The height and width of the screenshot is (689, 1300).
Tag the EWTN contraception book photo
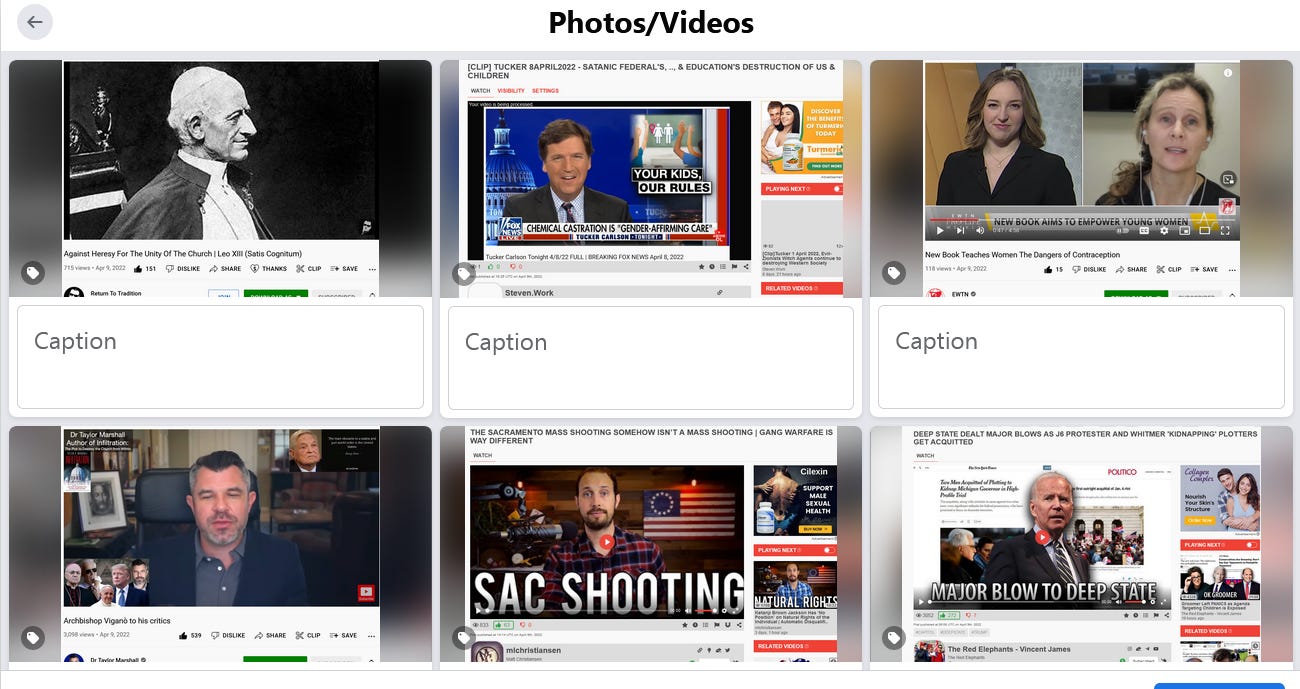pos(894,272)
